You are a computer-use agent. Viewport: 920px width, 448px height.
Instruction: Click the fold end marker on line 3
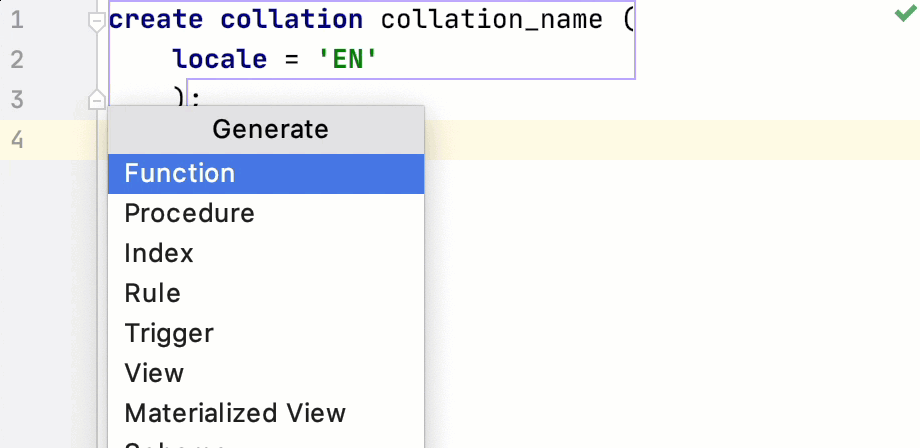click(x=96, y=100)
